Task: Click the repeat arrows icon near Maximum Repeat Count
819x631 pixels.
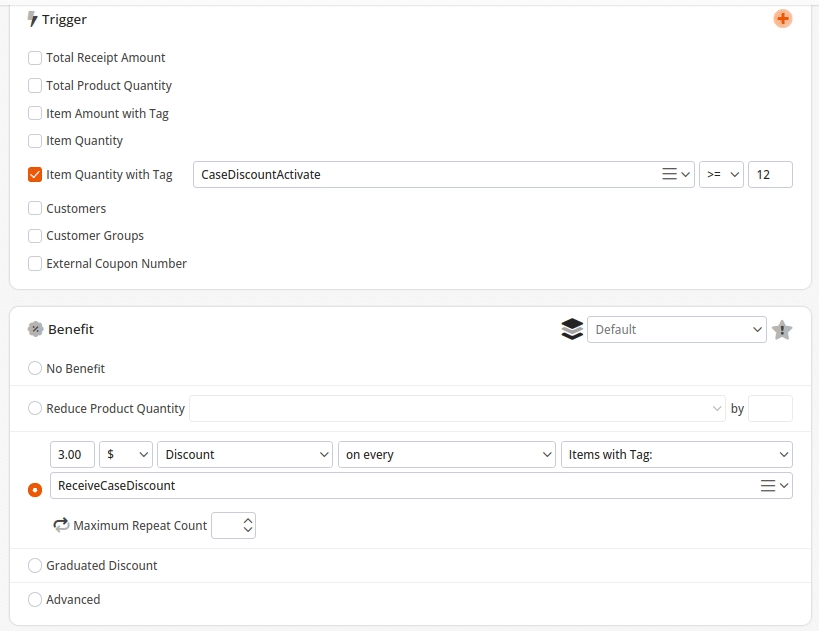Action: [x=61, y=525]
